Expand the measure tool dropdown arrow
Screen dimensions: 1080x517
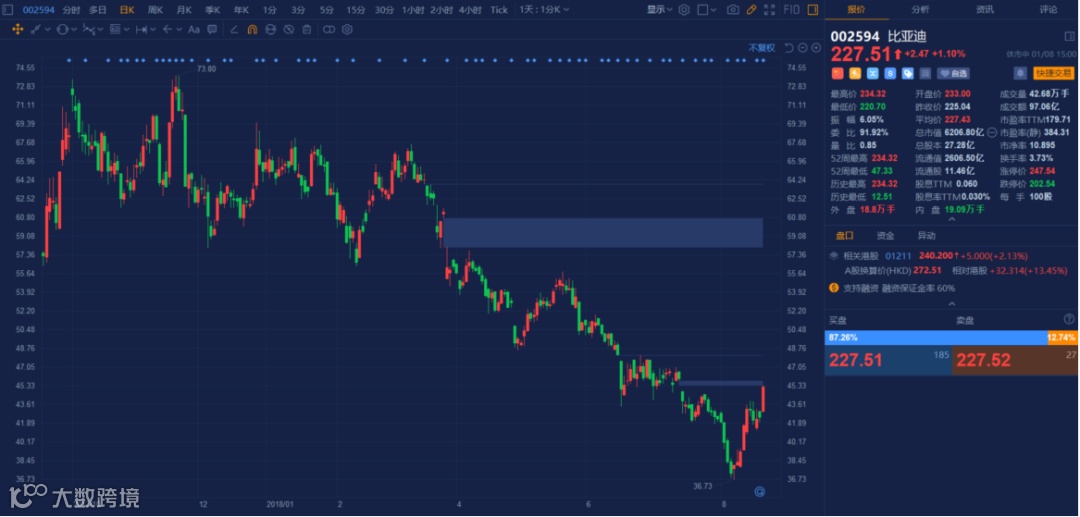154,30
